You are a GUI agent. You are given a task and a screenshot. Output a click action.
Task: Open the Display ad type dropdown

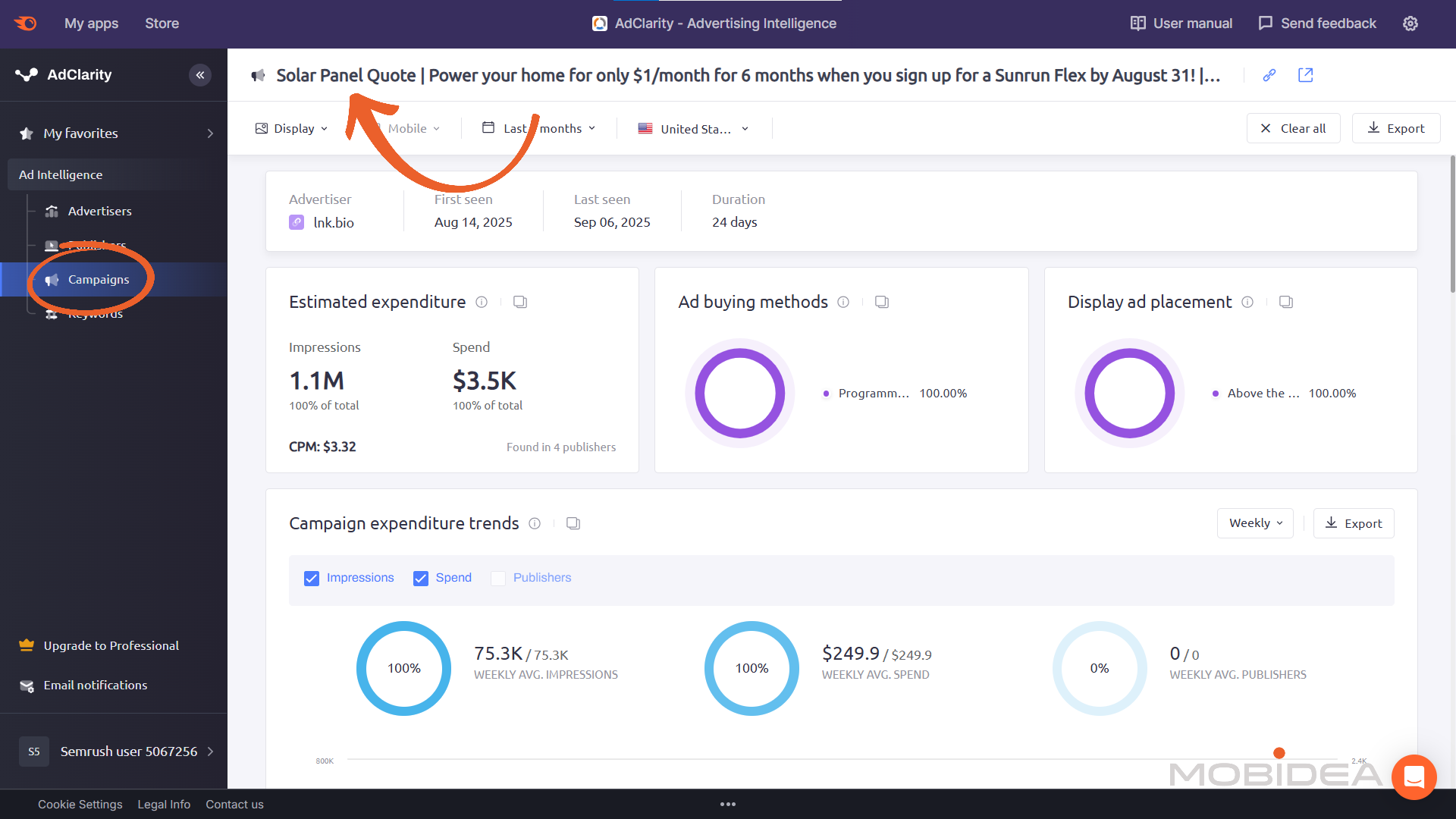click(291, 128)
